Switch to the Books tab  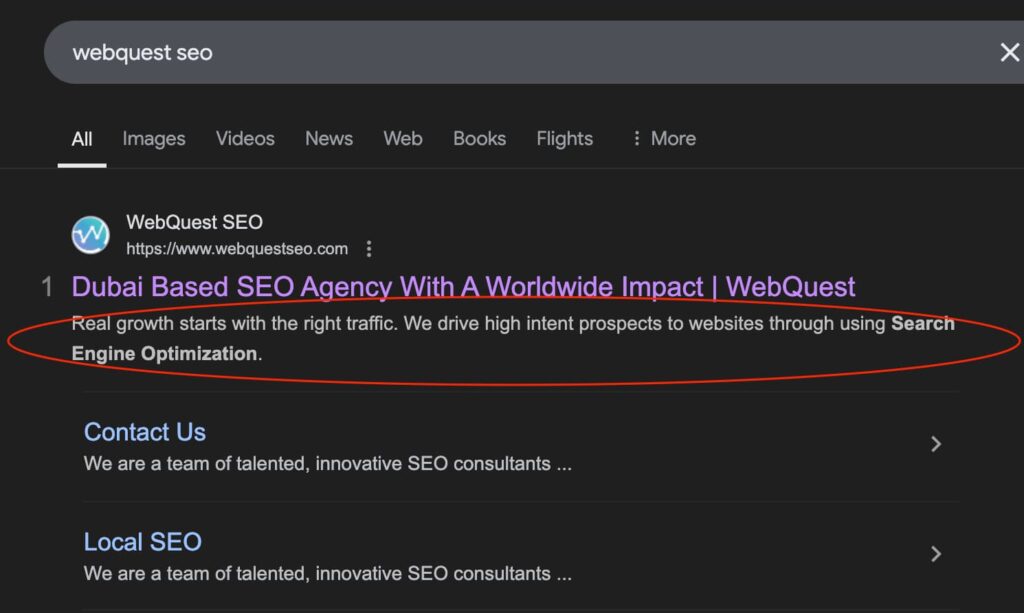click(479, 138)
